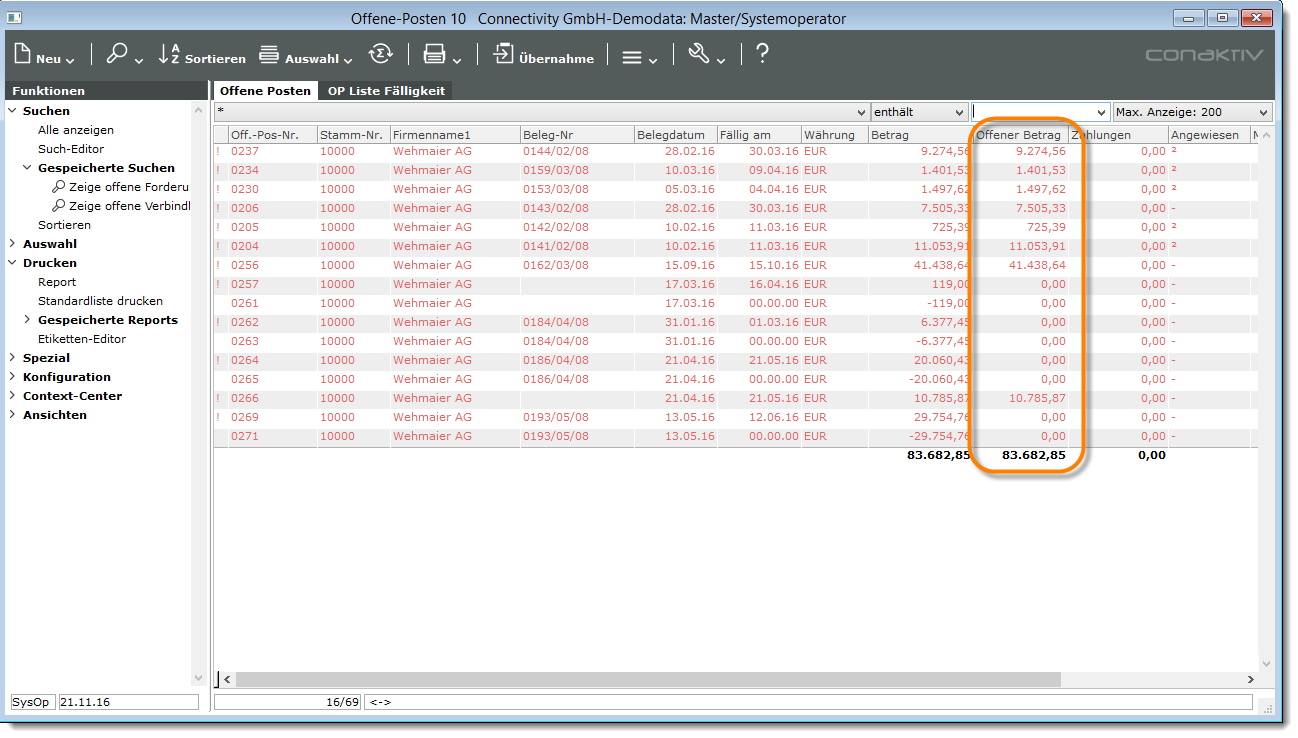Image resolution: width=1298 pixels, height=738 pixels.
Task: Open the hamburger list menu
Action: point(632,57)
